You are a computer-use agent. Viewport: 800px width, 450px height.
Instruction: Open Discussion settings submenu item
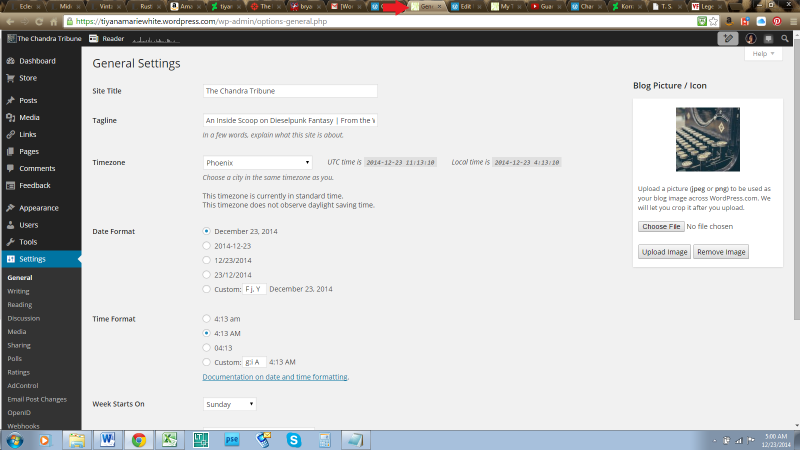coord(23,318)
